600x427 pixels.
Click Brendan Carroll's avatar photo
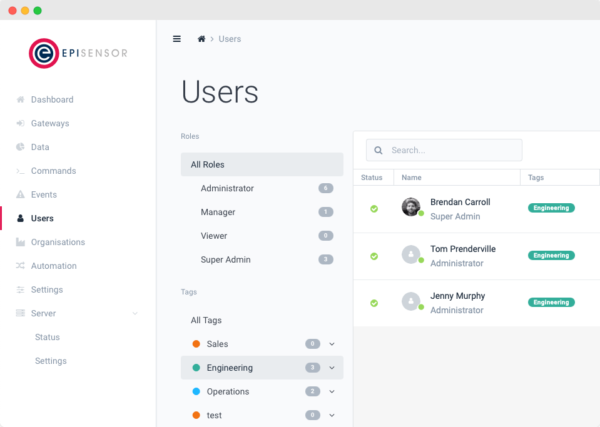click(410, 207)
